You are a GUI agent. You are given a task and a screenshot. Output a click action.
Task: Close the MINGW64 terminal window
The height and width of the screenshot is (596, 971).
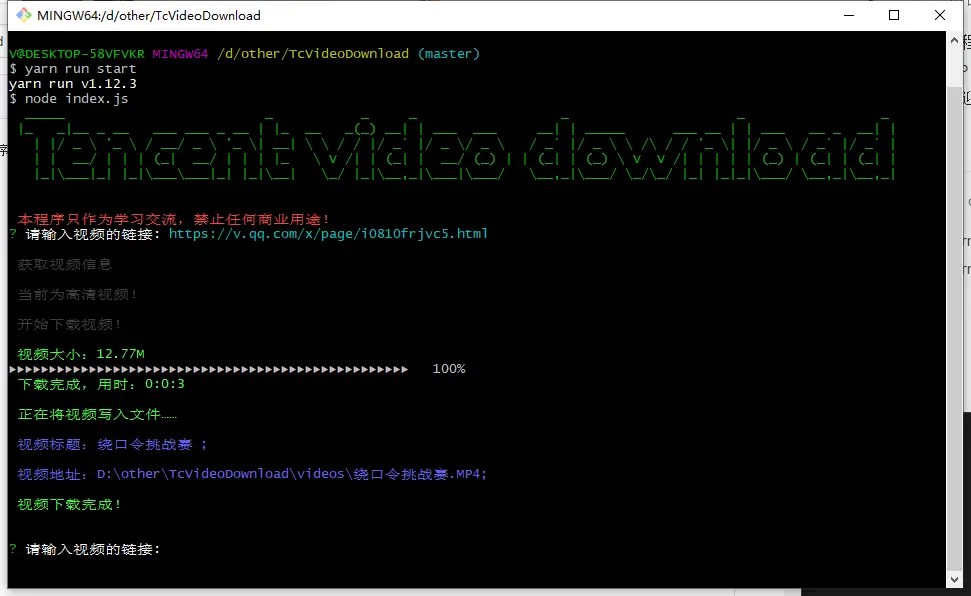(x=939, y=15)
